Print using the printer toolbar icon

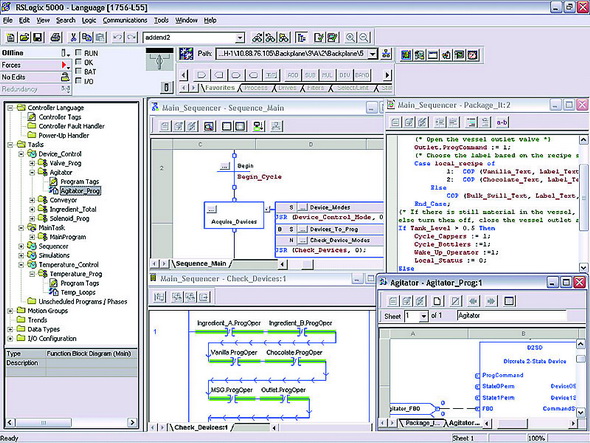click(56, 37)
